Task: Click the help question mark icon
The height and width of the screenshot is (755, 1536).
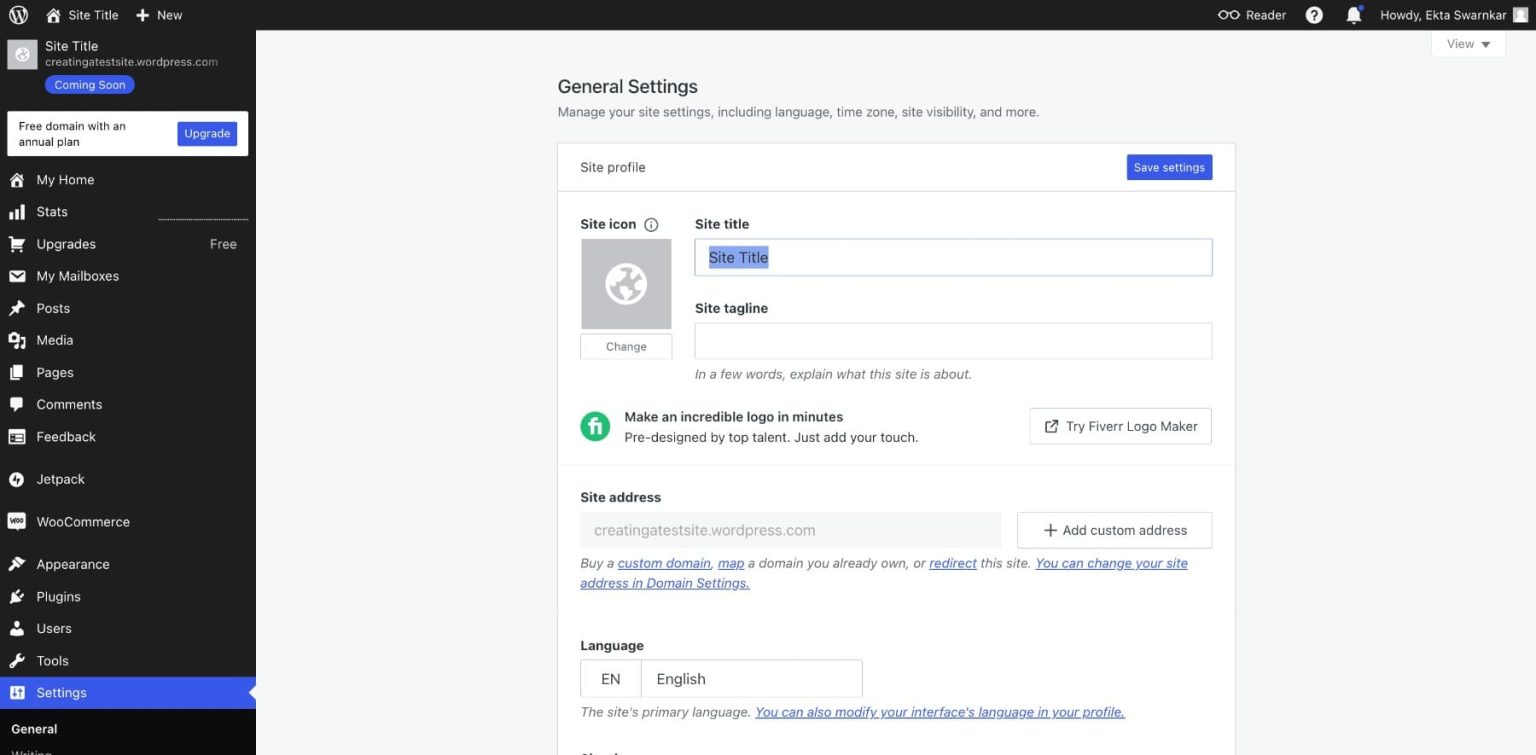Action: pos(1314,15)
